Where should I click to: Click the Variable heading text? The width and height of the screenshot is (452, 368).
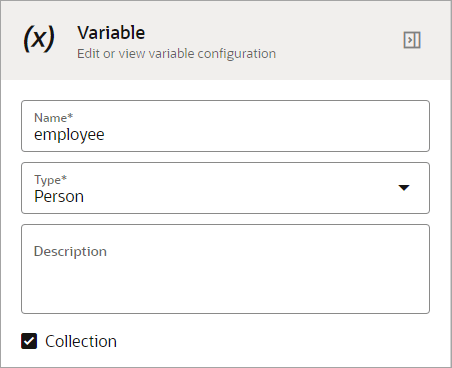(111, 33)
